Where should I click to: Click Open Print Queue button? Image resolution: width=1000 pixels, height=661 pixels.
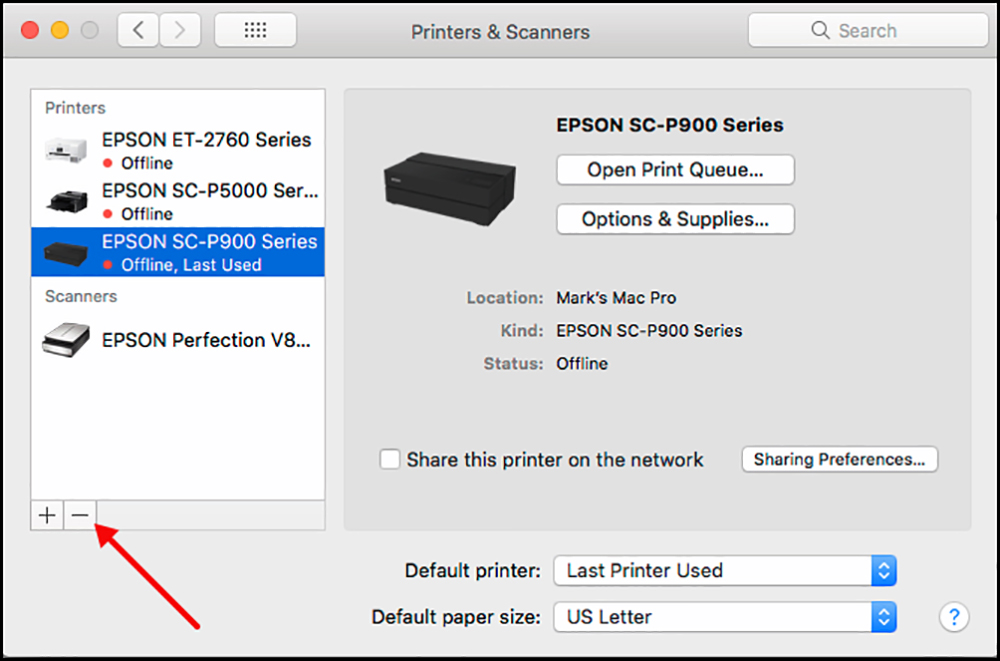pyautogui.click(x=675, y=170)
